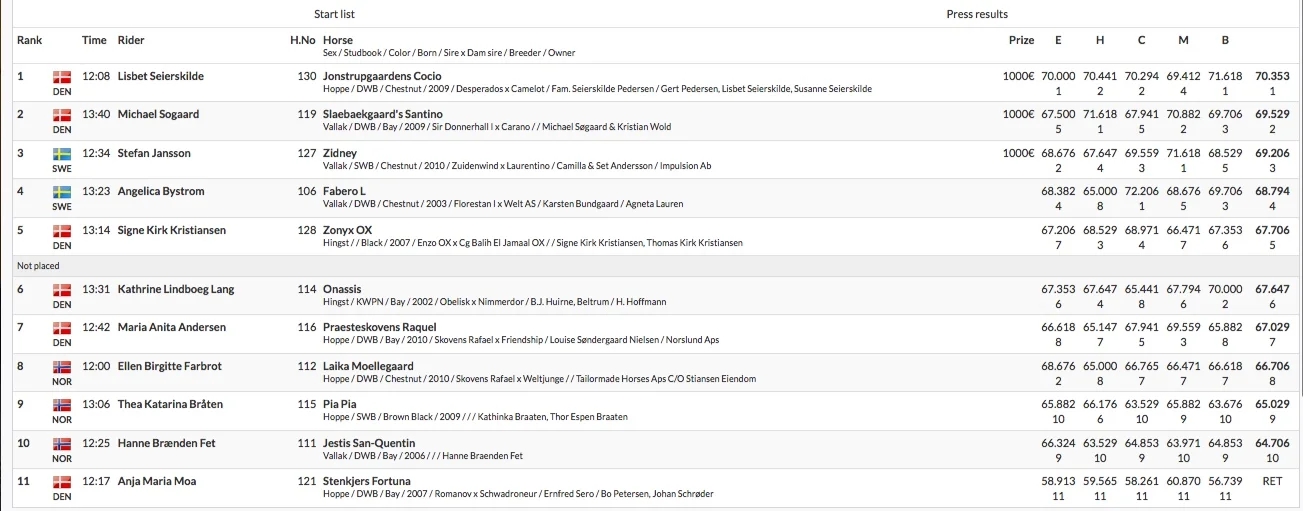Click Norway flag beside Thea Katarina Bråten
Image resolution: width=1303 pixels, height=511 pixels.
pyautogui.click(x=62, y=405)
